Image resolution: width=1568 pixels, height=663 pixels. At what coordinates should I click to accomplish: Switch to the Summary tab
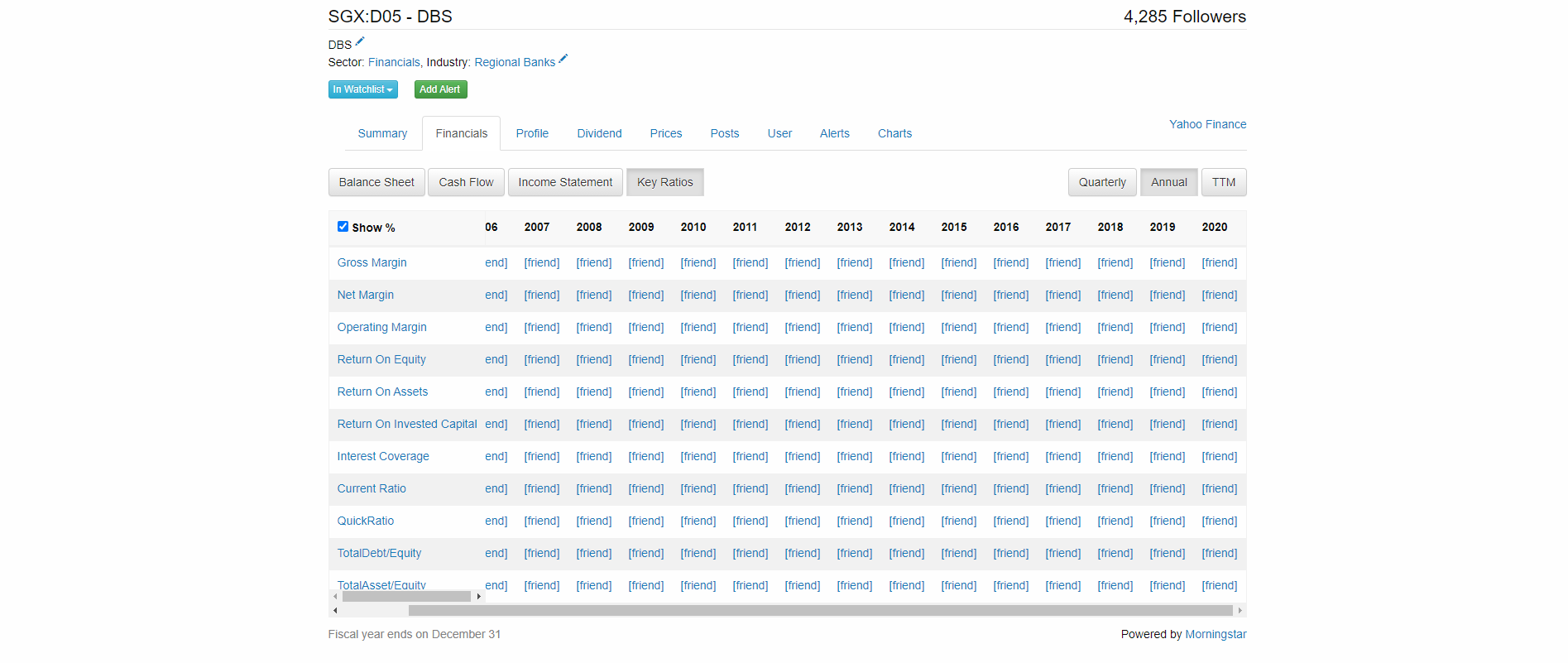[x=382, y=133]
